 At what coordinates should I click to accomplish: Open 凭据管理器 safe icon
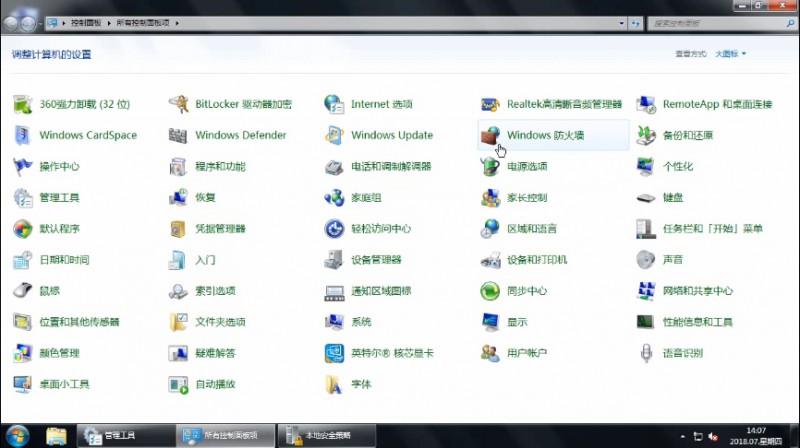[x=179, y=229]
